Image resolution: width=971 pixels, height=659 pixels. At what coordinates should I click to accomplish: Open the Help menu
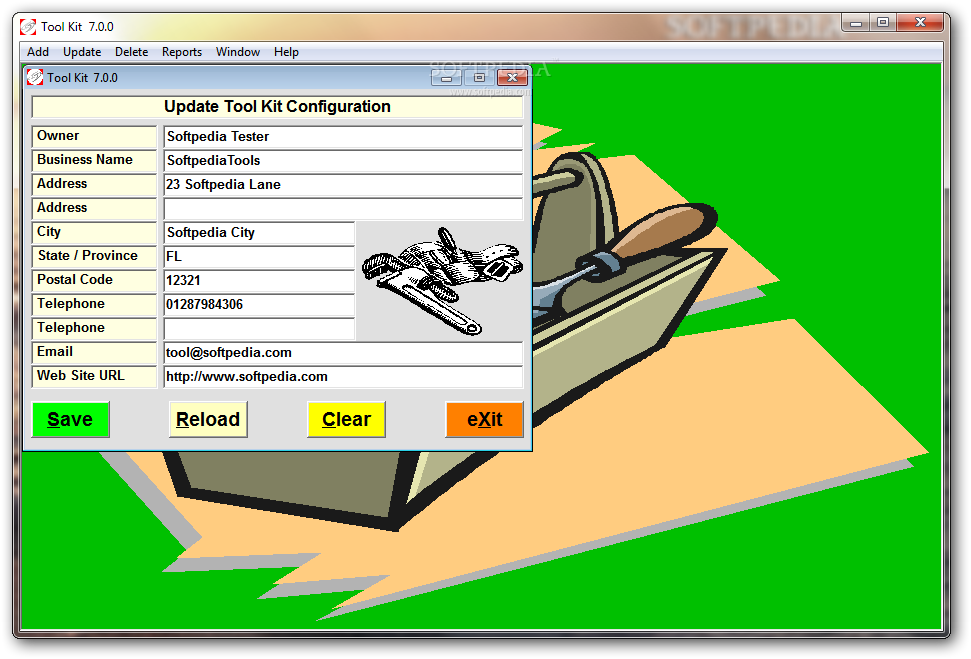point(286,52)
